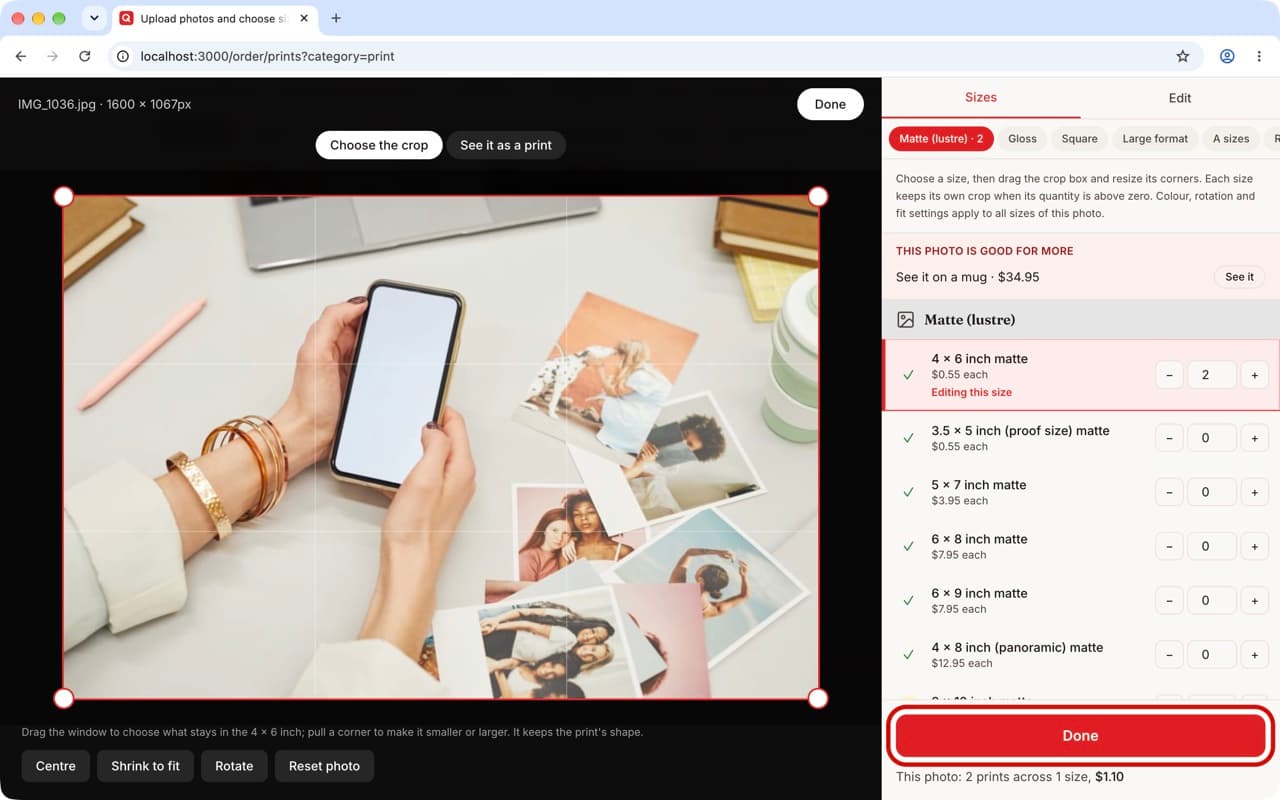Click the Shrink to fit button
Screen dimensions: 1280x800
[x=146, y=766]
